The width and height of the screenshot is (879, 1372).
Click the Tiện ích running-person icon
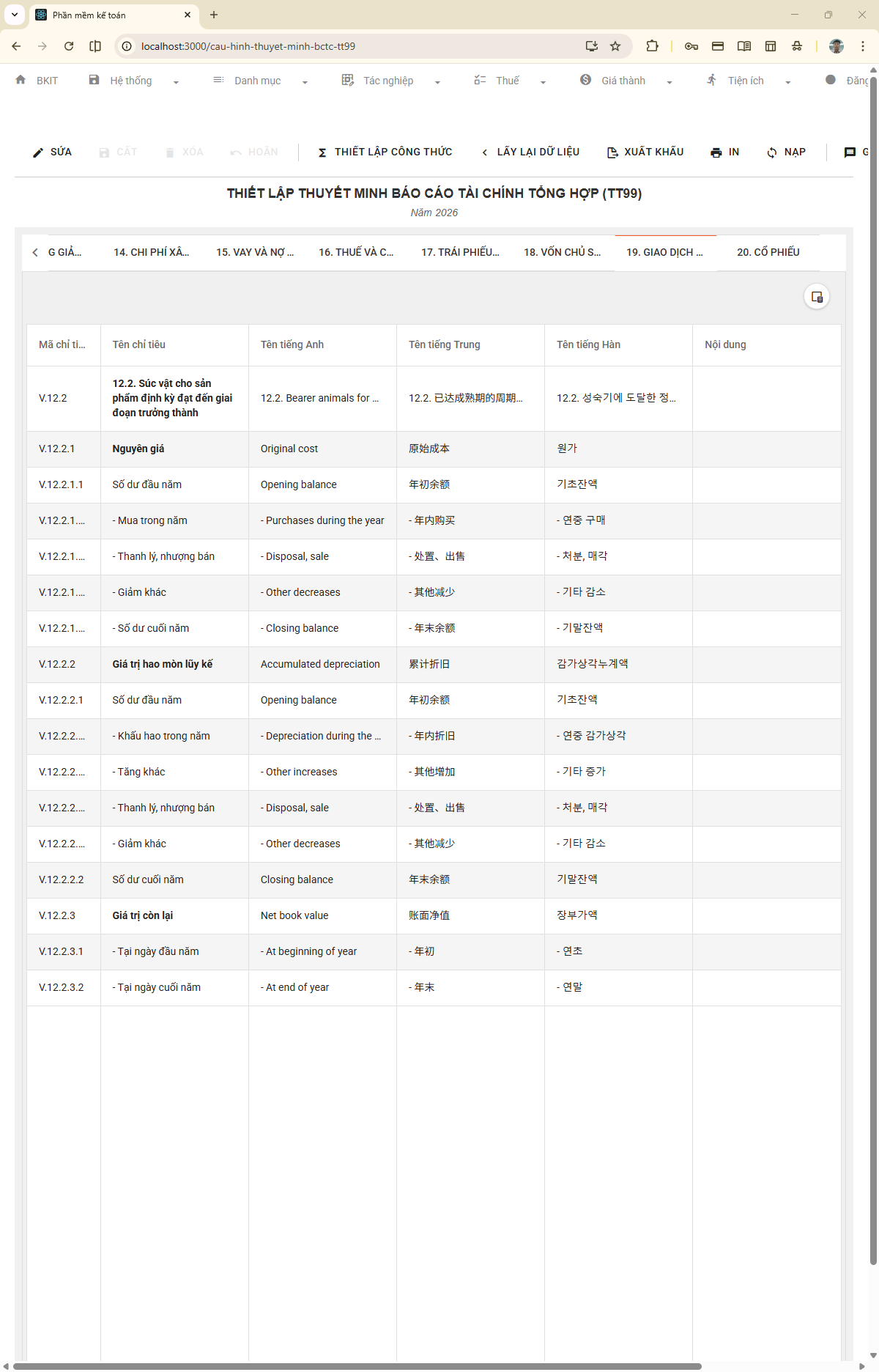711,80
